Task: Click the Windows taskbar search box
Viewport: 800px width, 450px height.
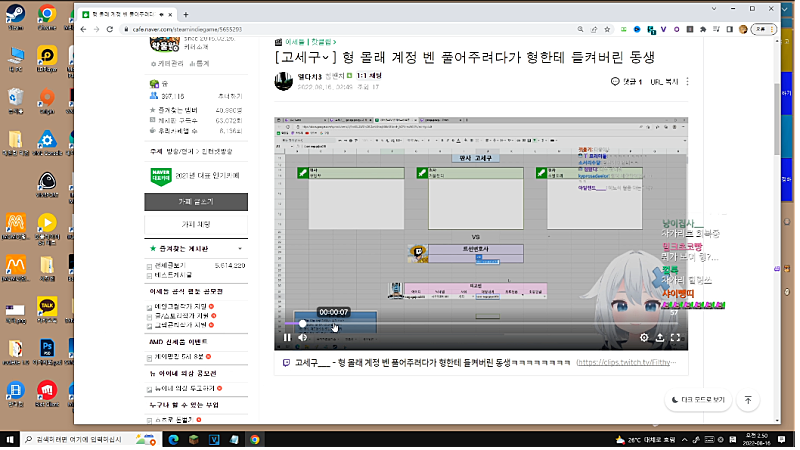Action: 91,439
